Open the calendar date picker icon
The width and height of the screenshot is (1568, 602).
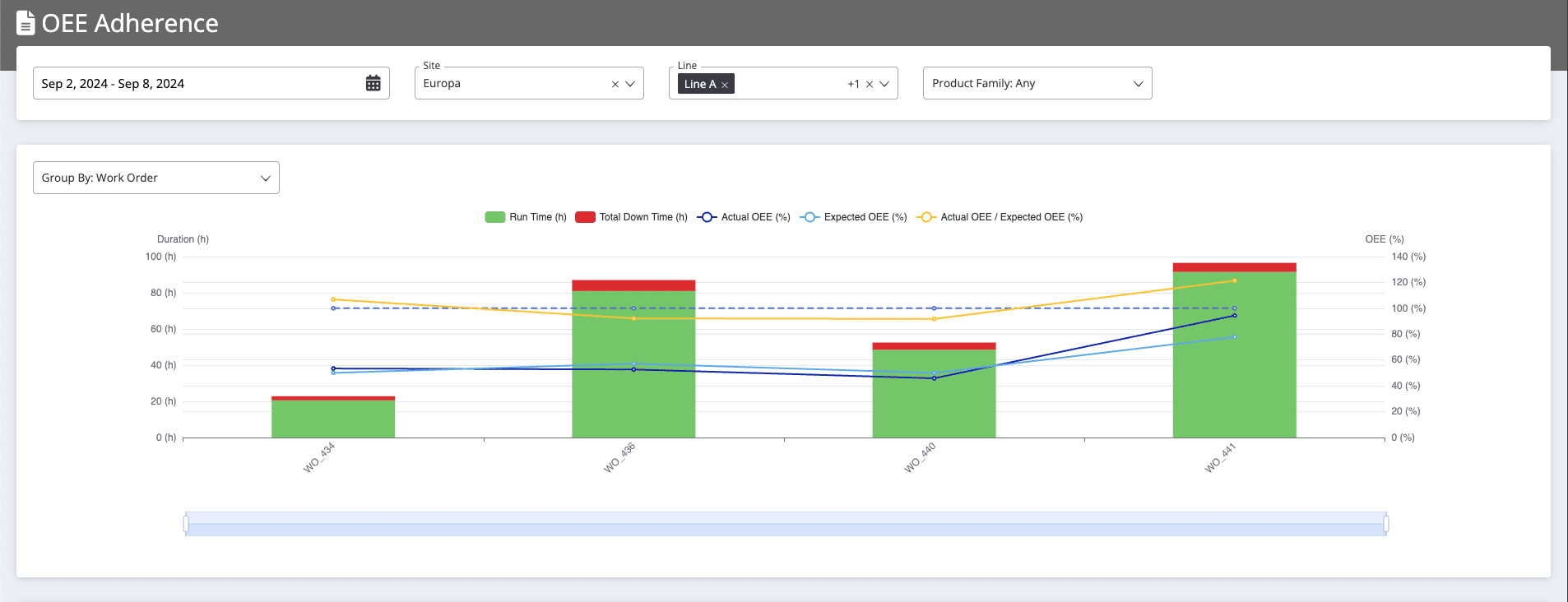373,83
